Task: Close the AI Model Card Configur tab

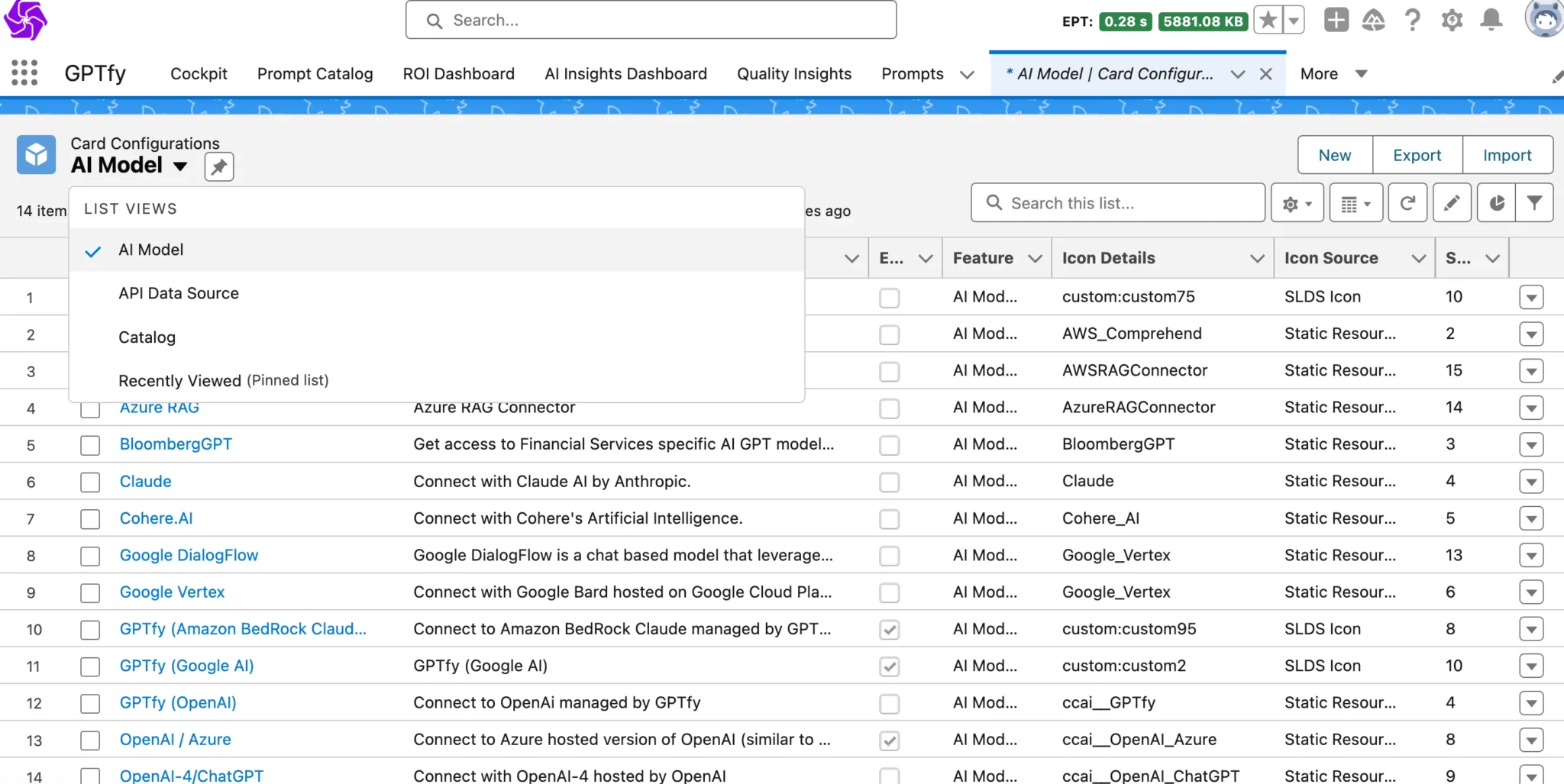Action: [1265, 74]
